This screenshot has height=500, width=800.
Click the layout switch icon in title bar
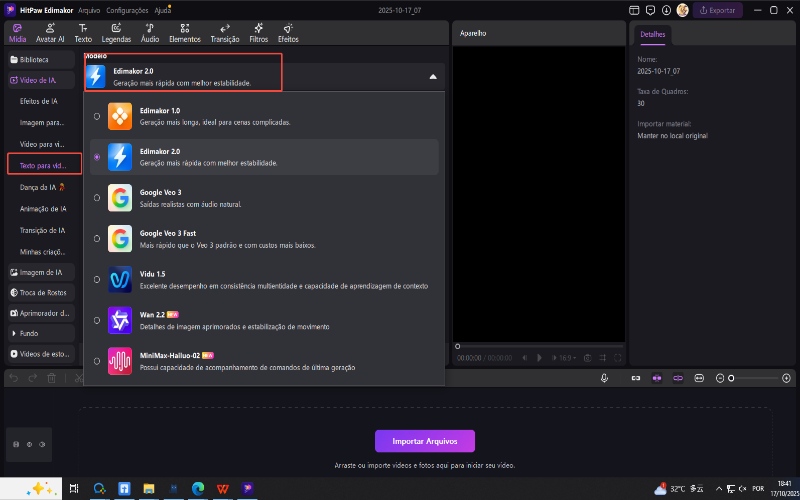point(634,10)
